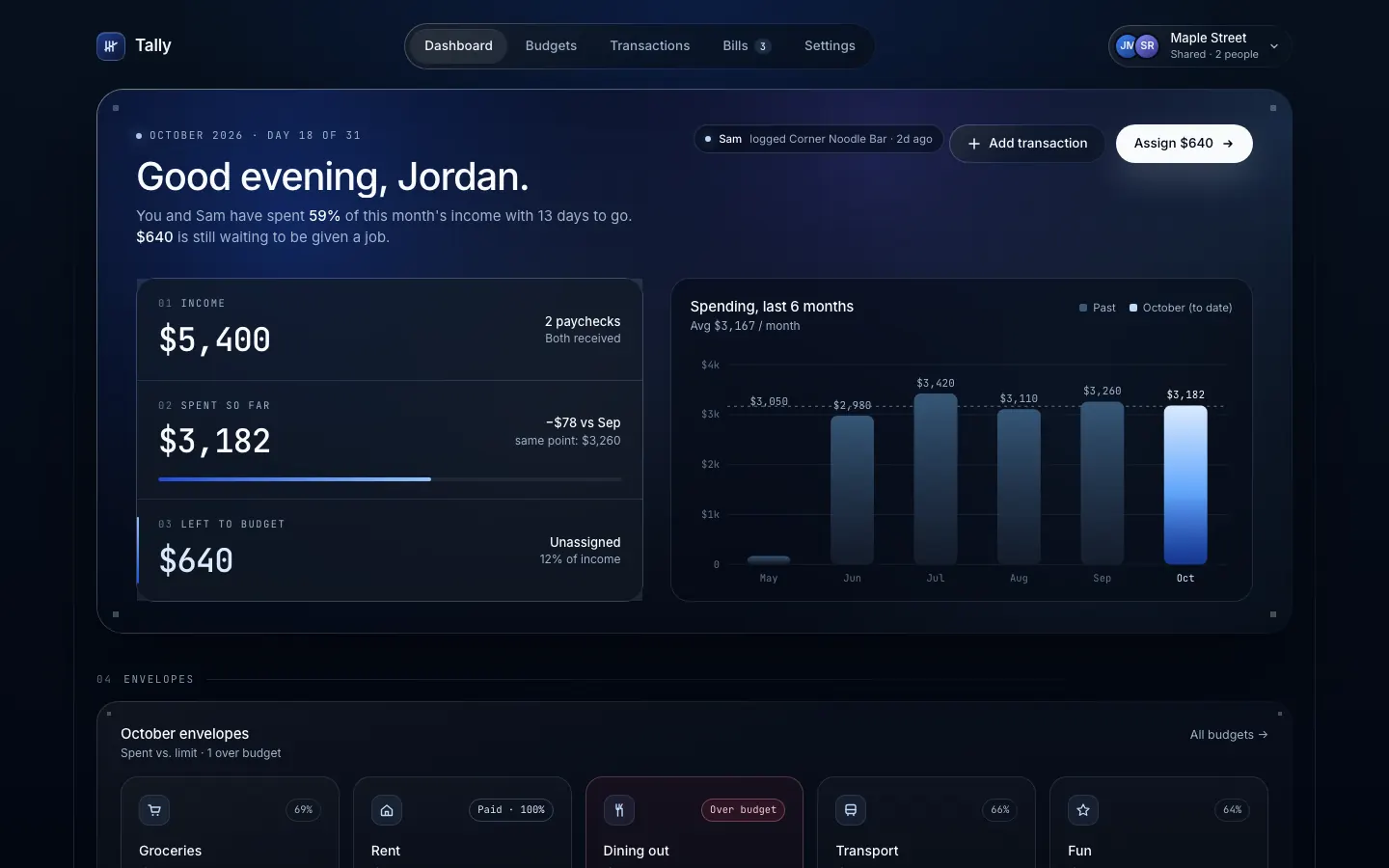Click the May spending bar

click(769, 560)
